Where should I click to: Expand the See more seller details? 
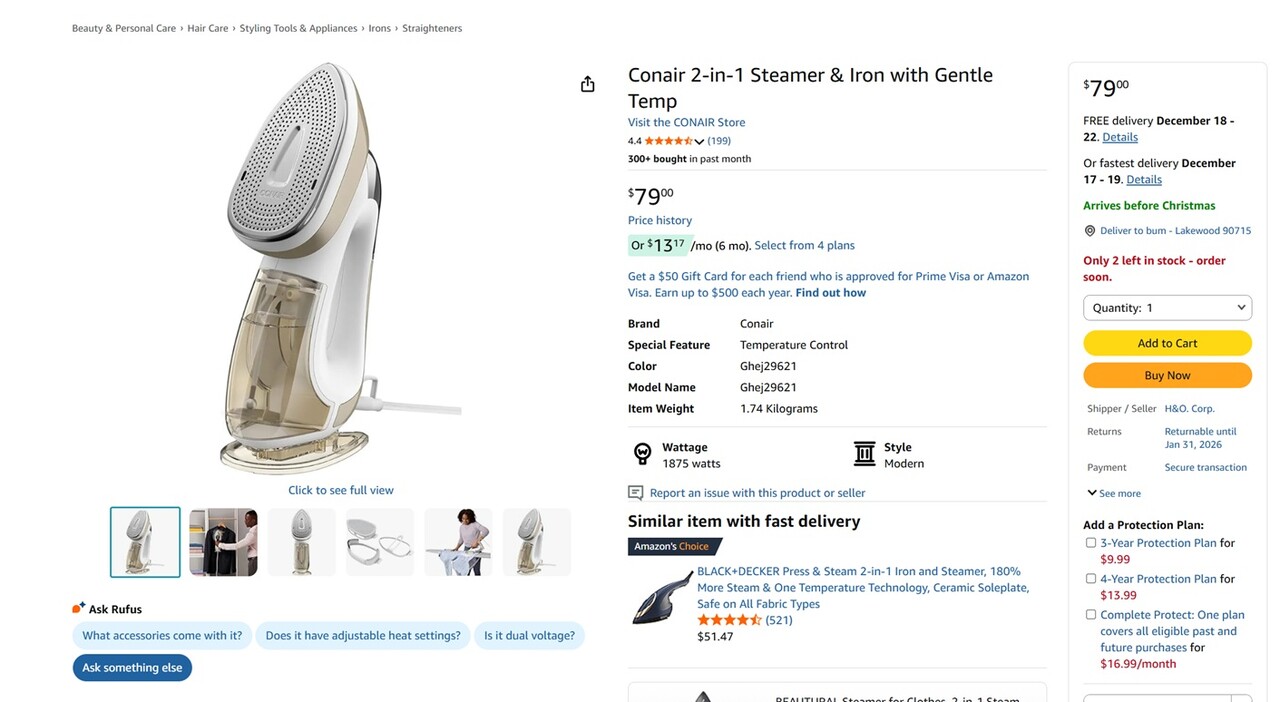(1114, 493)
